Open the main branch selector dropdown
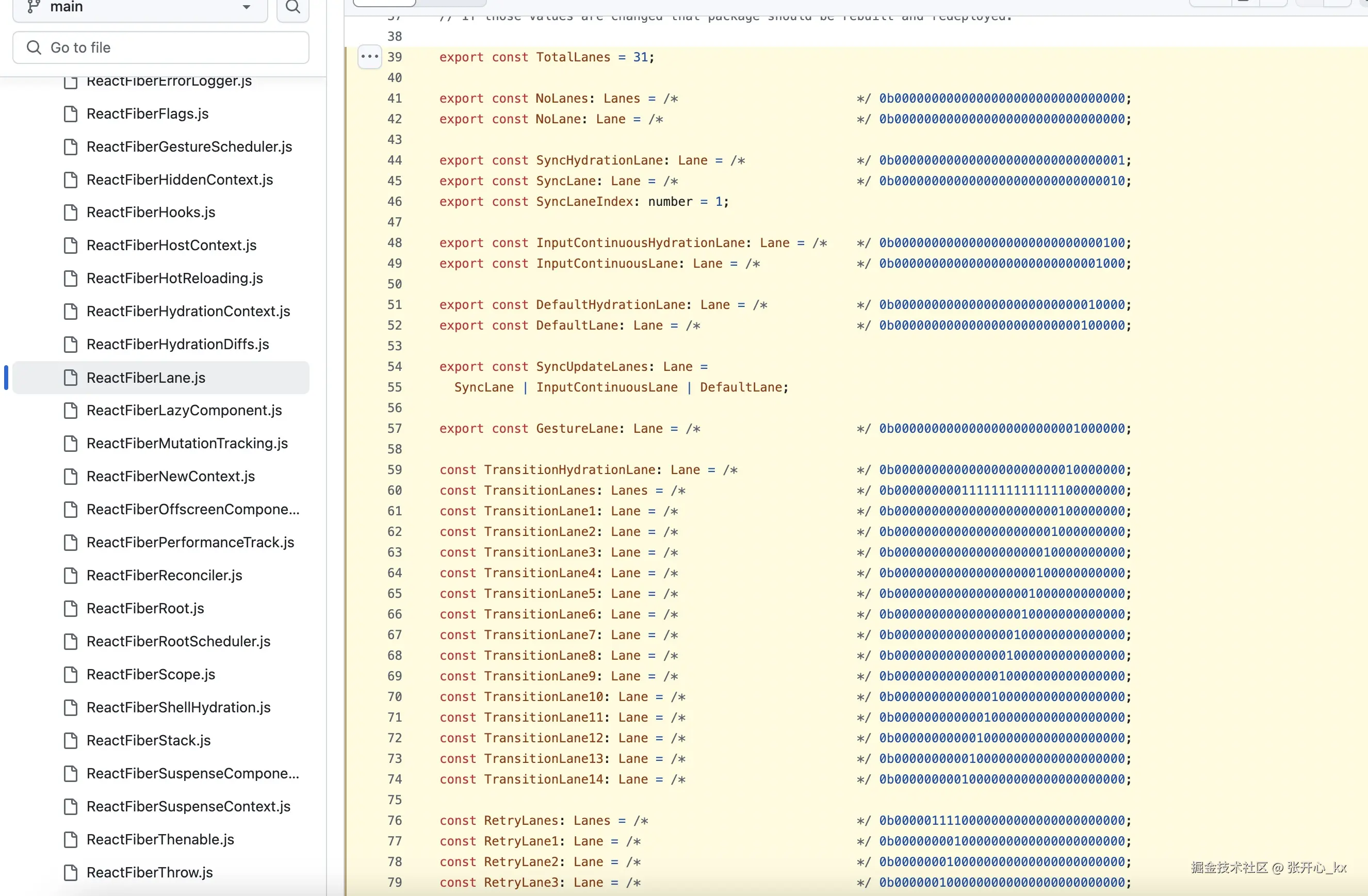 point(140,7)
